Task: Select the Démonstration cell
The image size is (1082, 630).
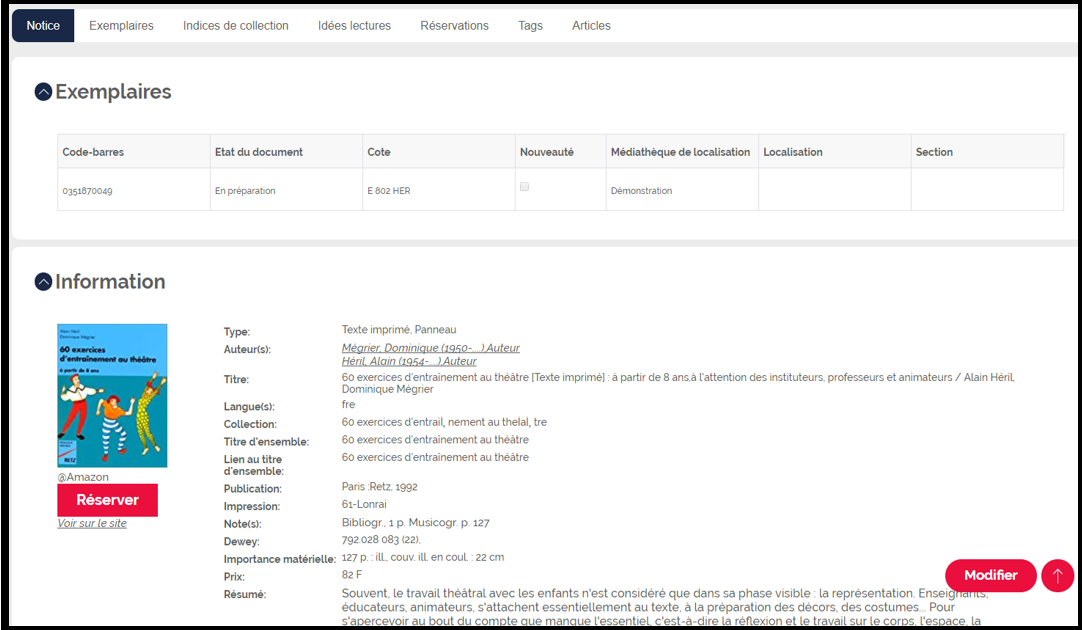Action: [682, 190]
